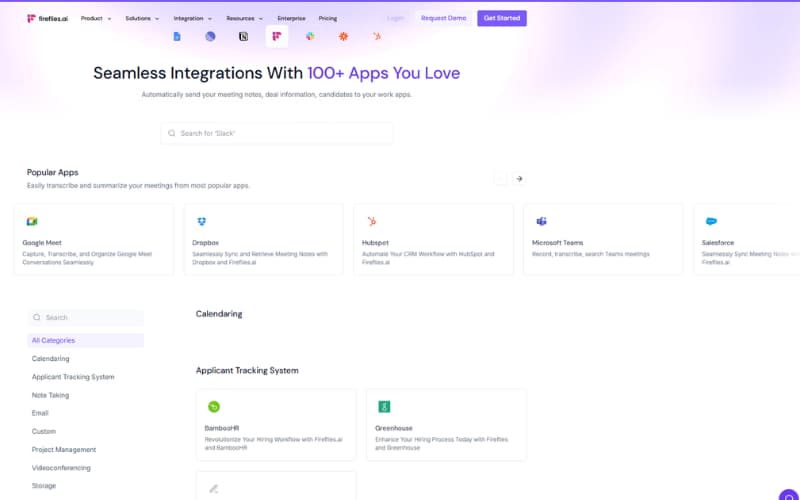Select the Custom category

[44, 432]
